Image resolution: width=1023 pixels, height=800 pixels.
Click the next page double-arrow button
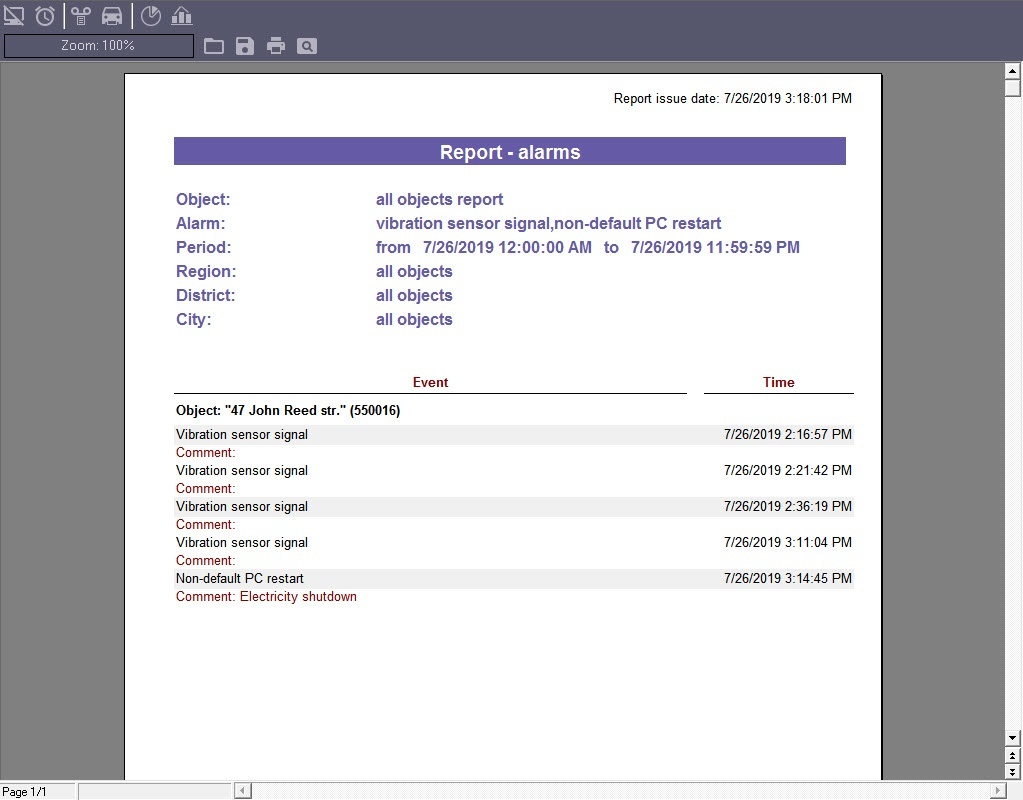1012,772
